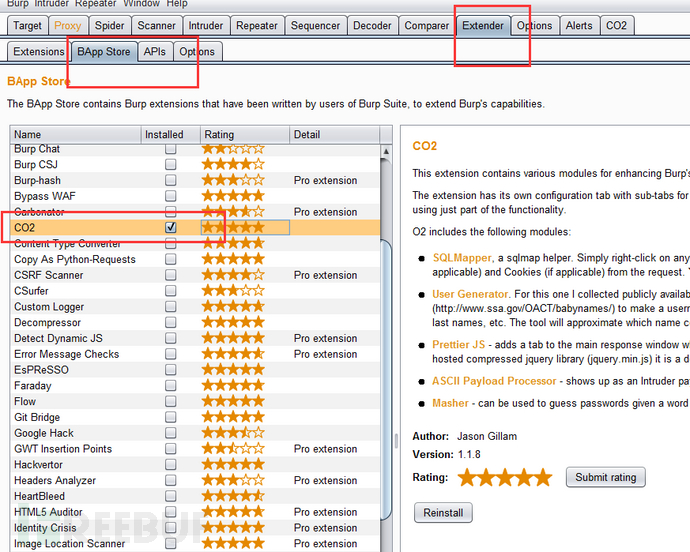Click the extension list scrollbar thumb
Viewport: 690px width, 552px height.
386,381
